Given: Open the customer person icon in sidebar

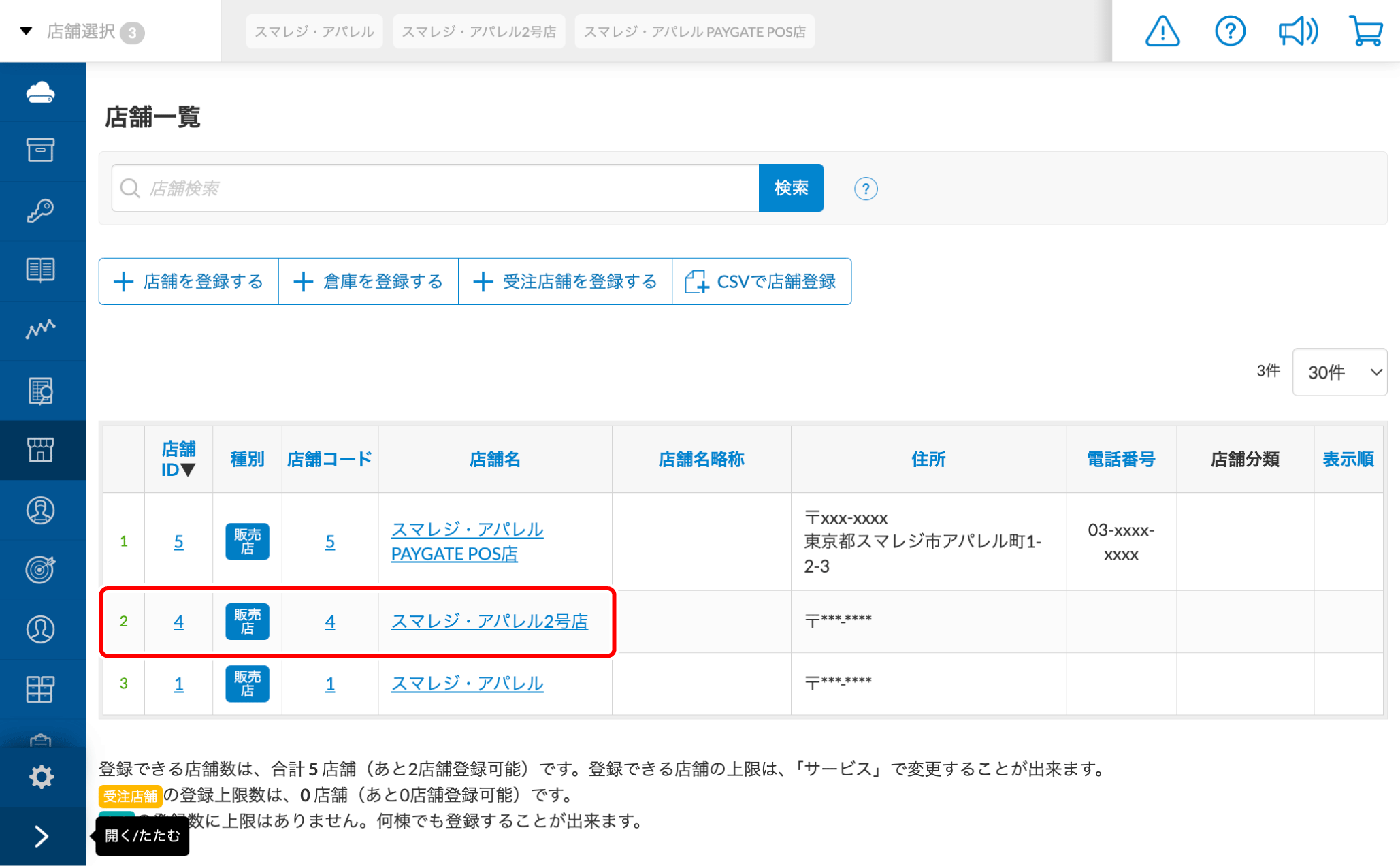Looking at the screenshot, I should [x=41, y=629].
